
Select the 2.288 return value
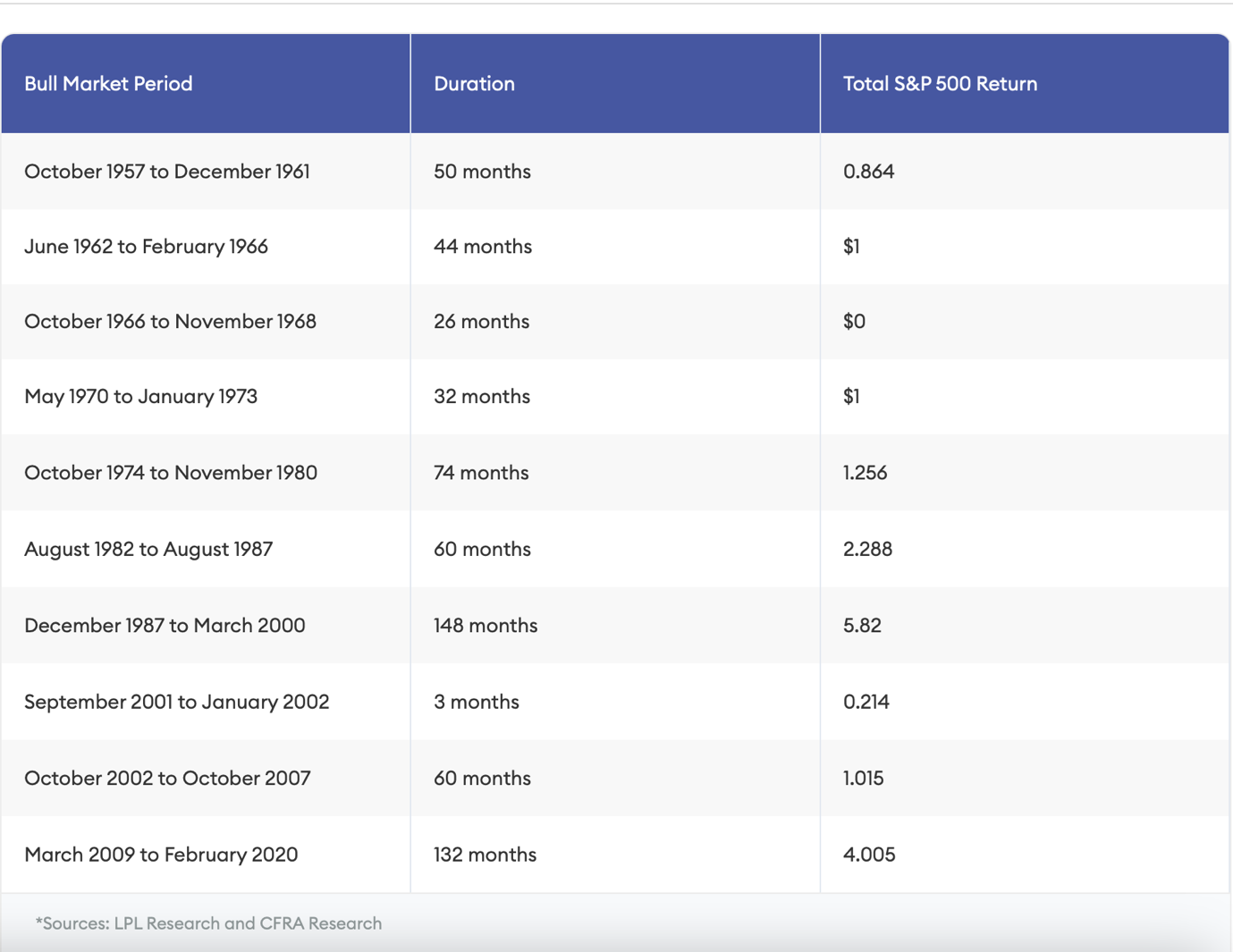[867, 549]
